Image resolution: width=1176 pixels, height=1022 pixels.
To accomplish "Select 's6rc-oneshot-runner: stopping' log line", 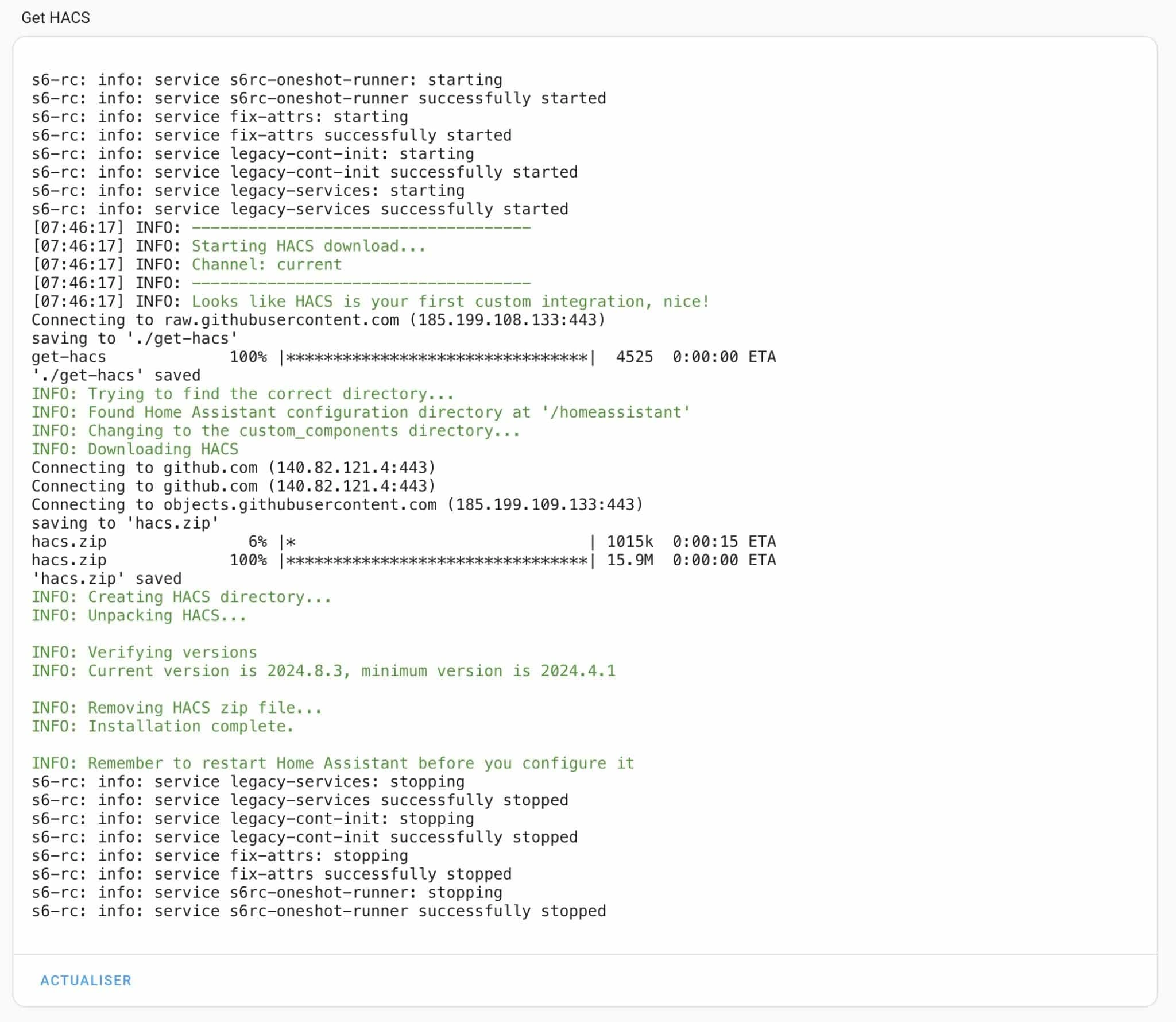I will 267,892.
